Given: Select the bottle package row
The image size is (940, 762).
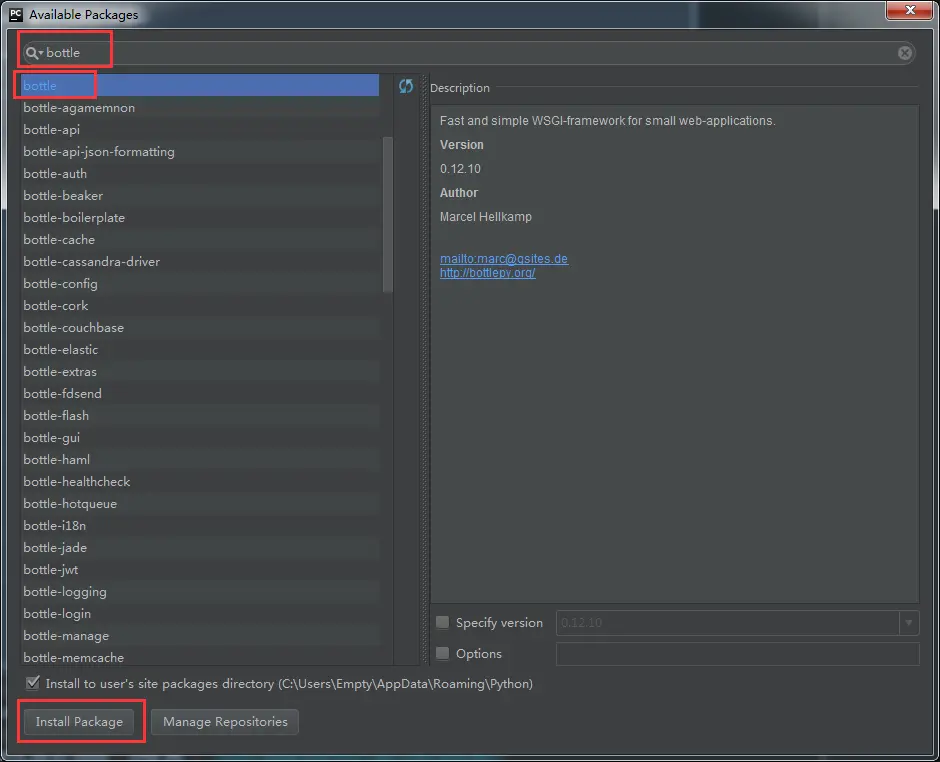Looking at the screenshot, I should pyautogui.click(x=200, y=85).
